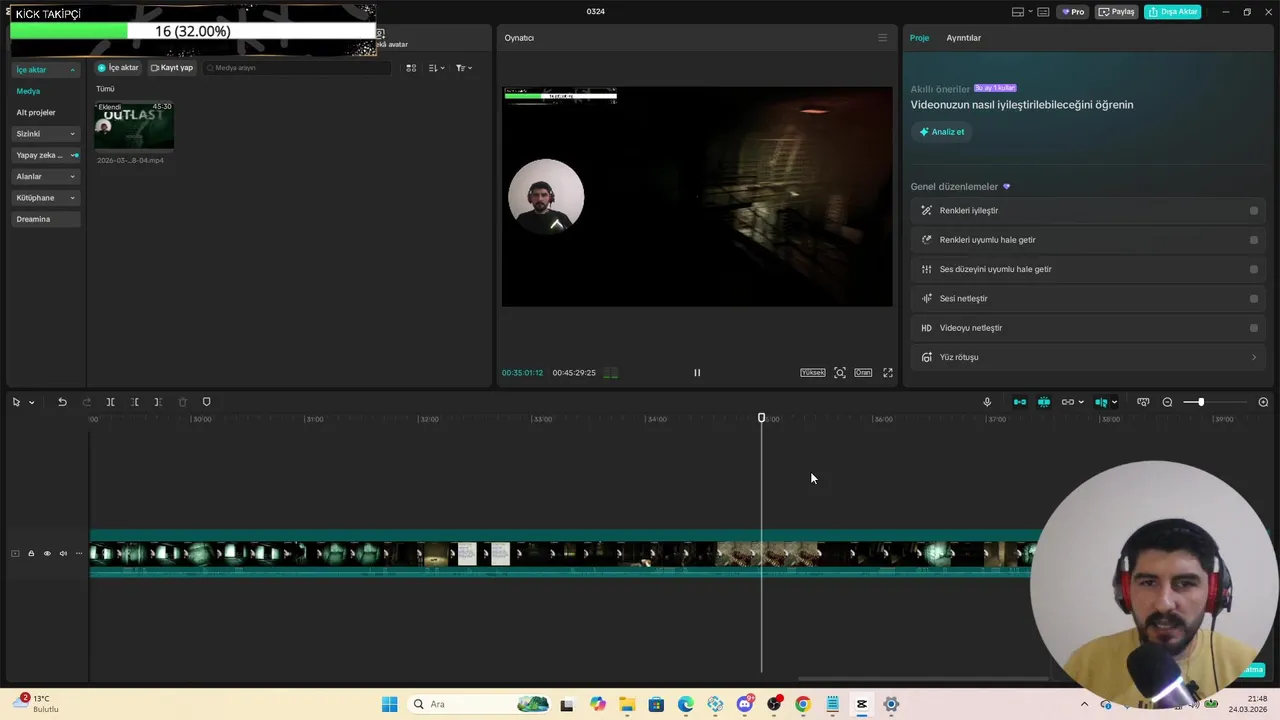Click the redo arrow in timeline toolbar
The width and height of the screenshot is (1280, 720).
pyautogui.click(x=86, y=402)
